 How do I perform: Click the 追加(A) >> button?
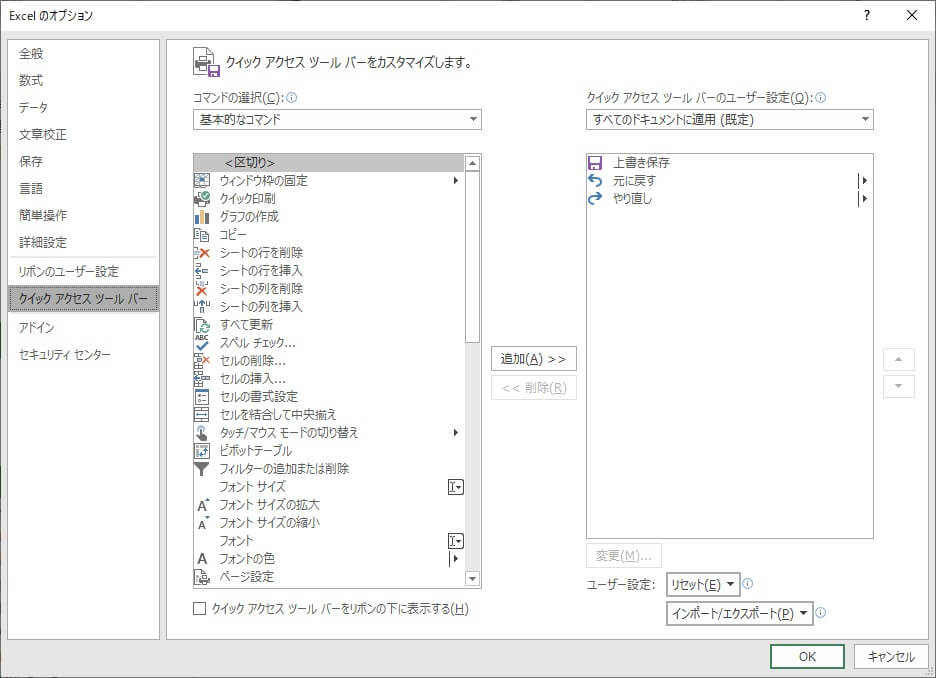534,359
